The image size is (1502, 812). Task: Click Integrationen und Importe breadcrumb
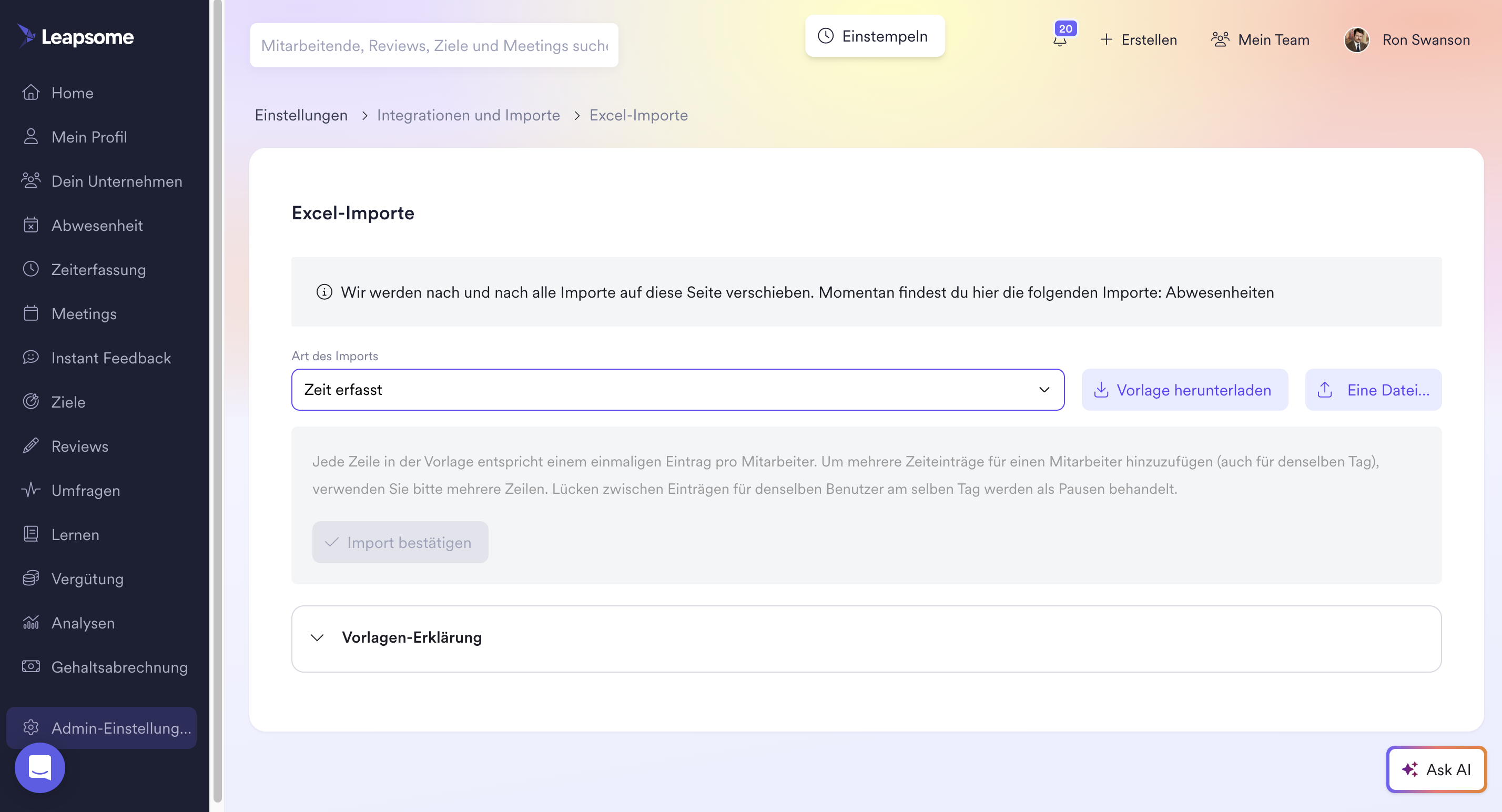coord(468,115)
